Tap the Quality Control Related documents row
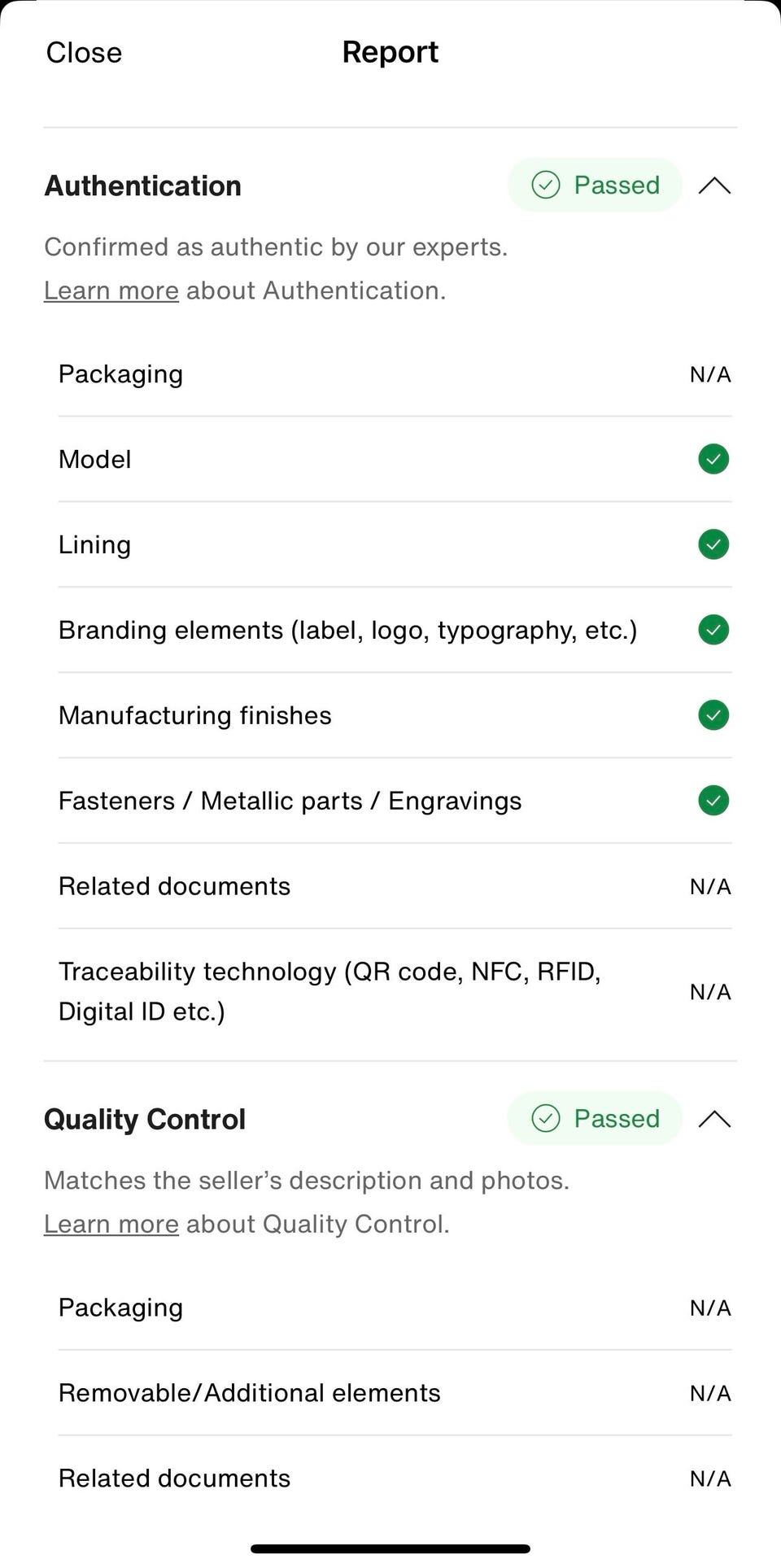 tap(395, 1478)
